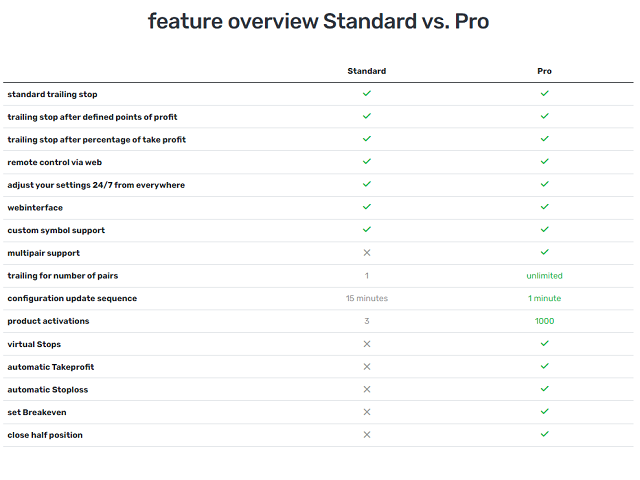
Task: Click the 'configuration update sequence' row label
Action: point(72,298)
